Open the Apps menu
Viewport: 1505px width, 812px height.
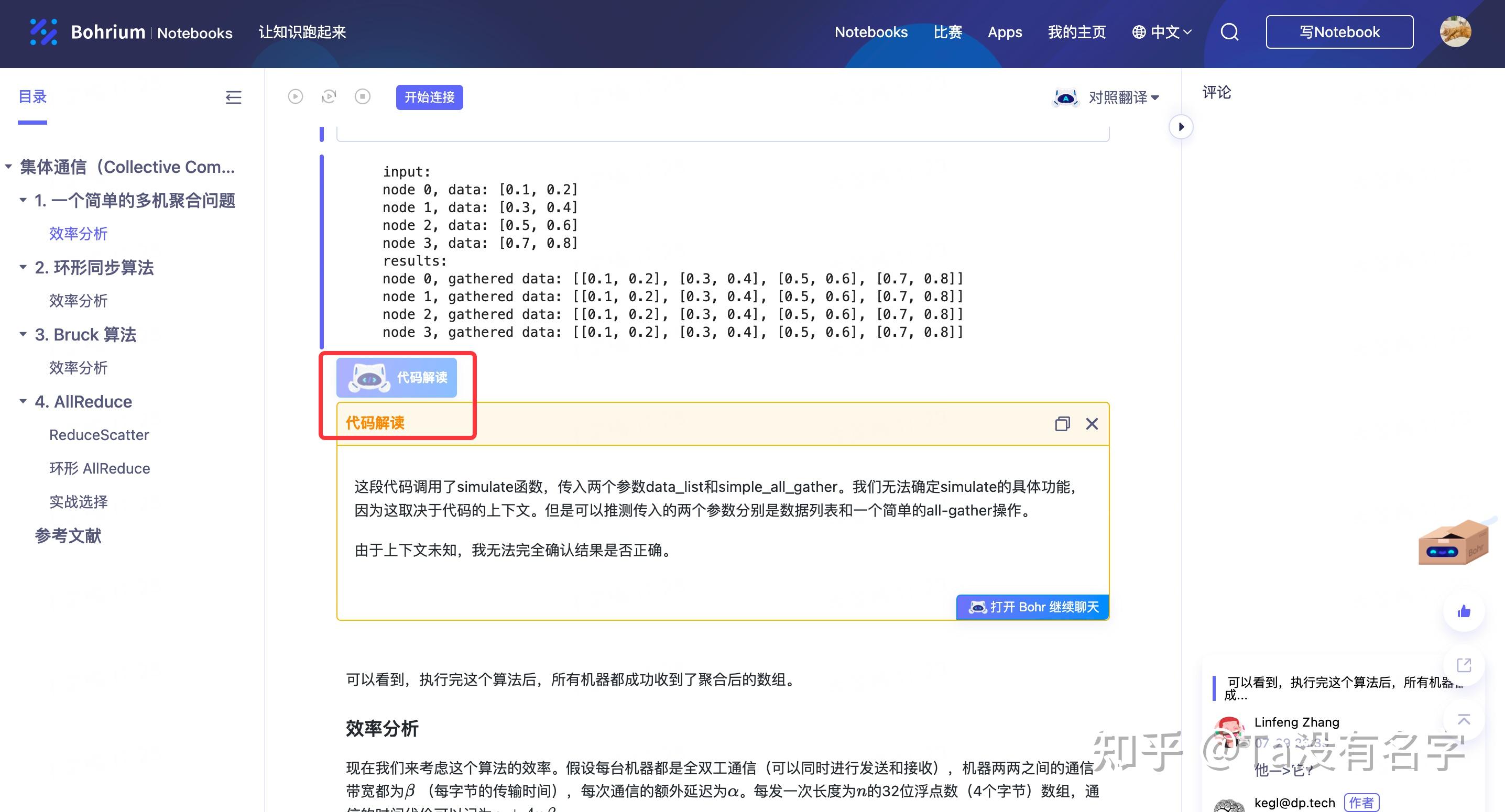point(1005,32)
